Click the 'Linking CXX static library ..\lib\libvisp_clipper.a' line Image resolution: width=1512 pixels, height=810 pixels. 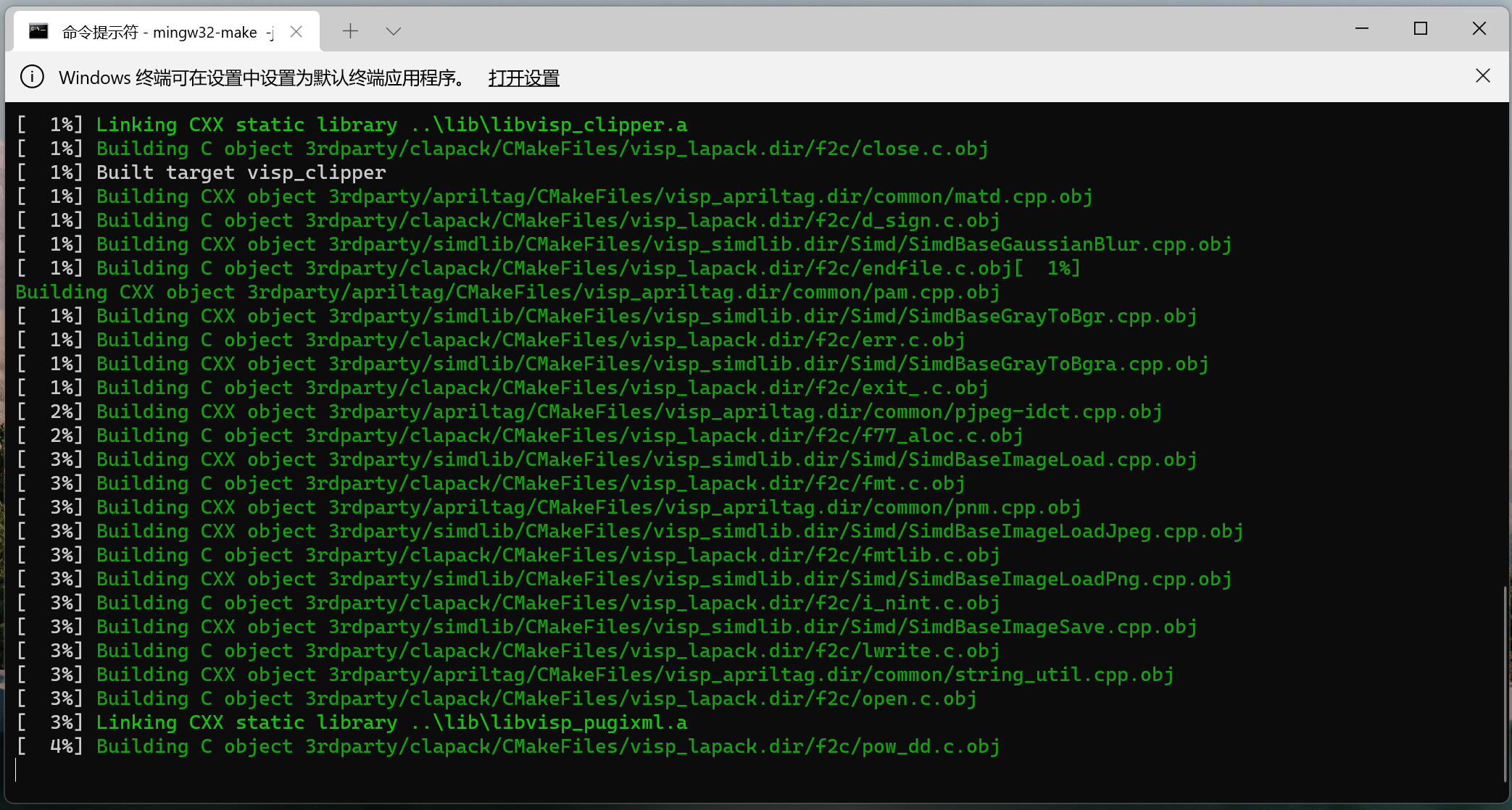[352, 125]
